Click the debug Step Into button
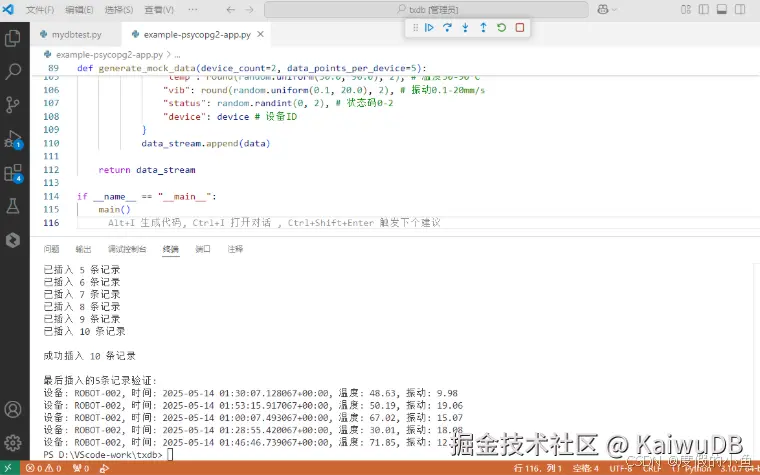 [x=465, y=28]
